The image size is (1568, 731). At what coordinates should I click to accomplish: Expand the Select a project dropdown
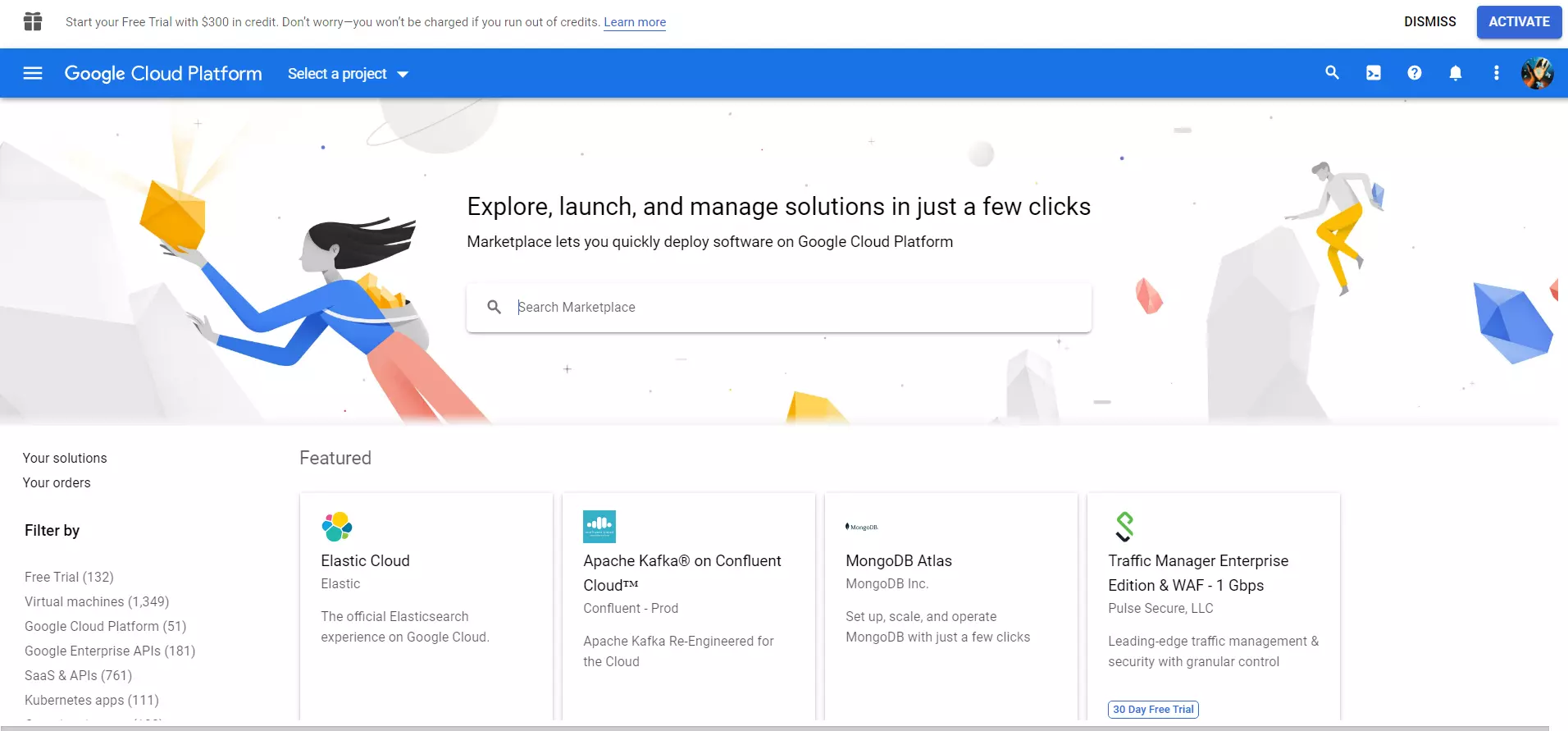348,74
